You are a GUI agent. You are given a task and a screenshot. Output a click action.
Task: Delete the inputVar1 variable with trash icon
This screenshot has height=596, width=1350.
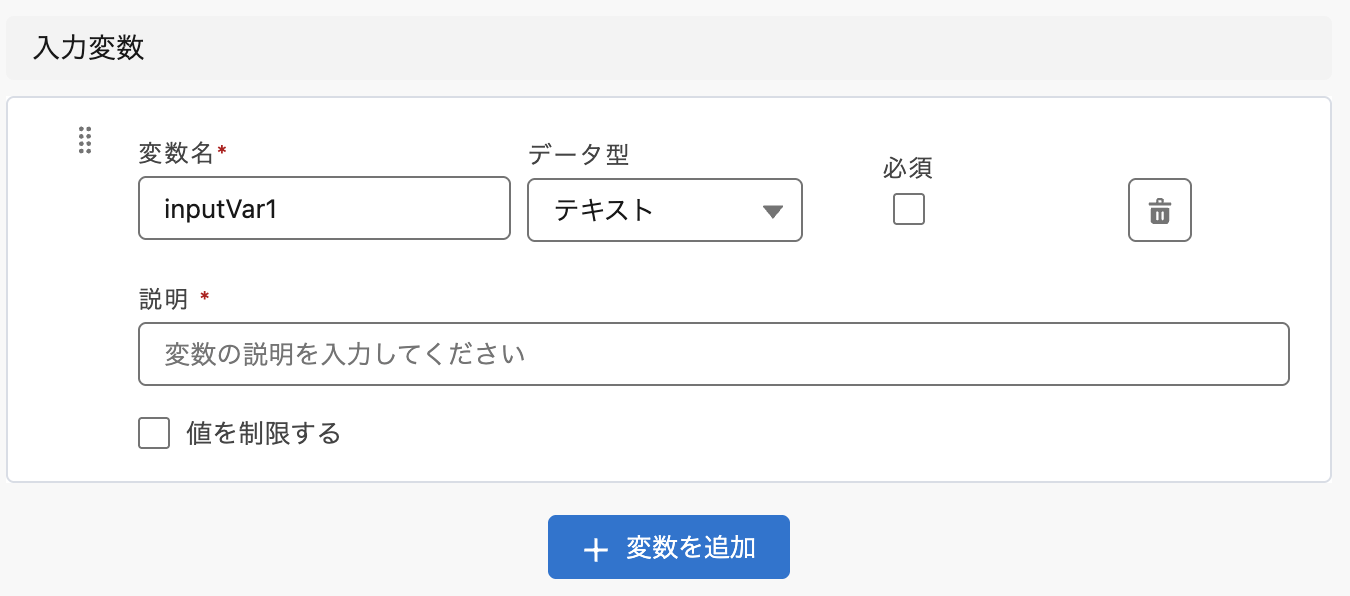tap(1159, 210)
